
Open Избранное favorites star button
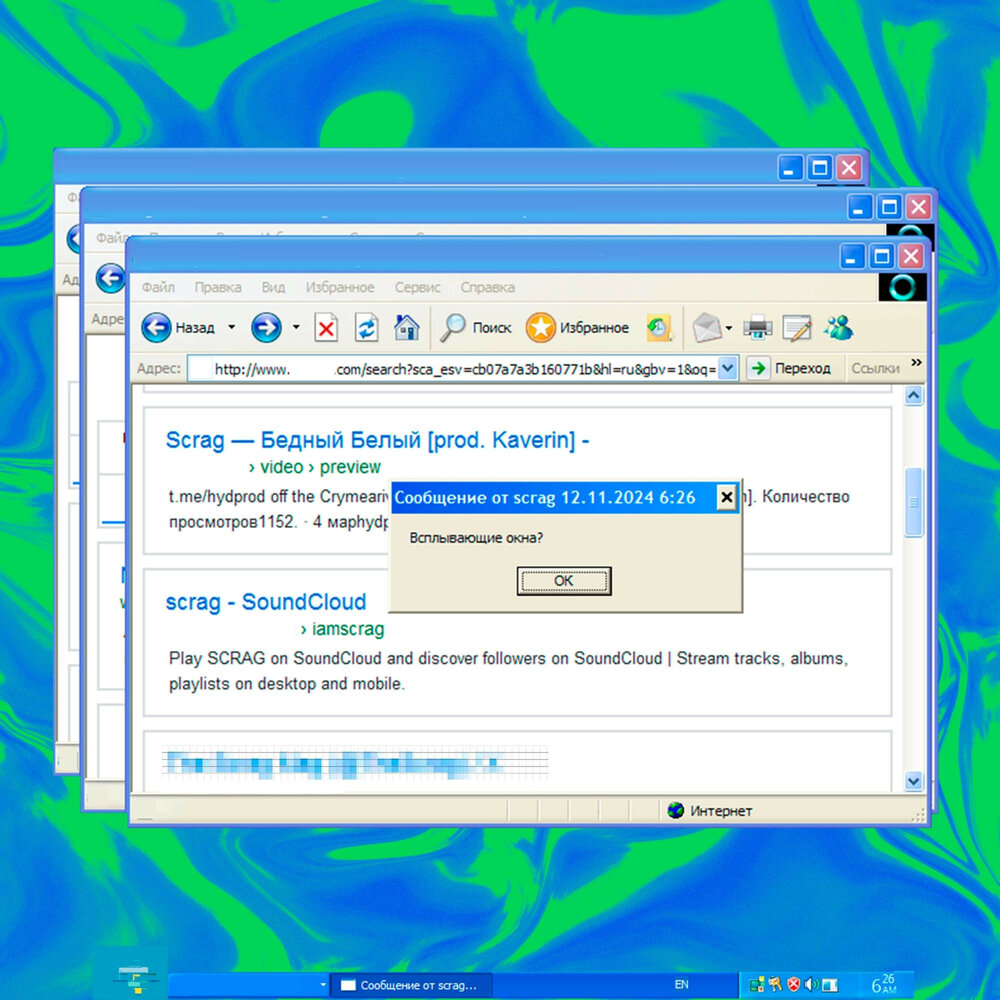click(x=578, y=327)
